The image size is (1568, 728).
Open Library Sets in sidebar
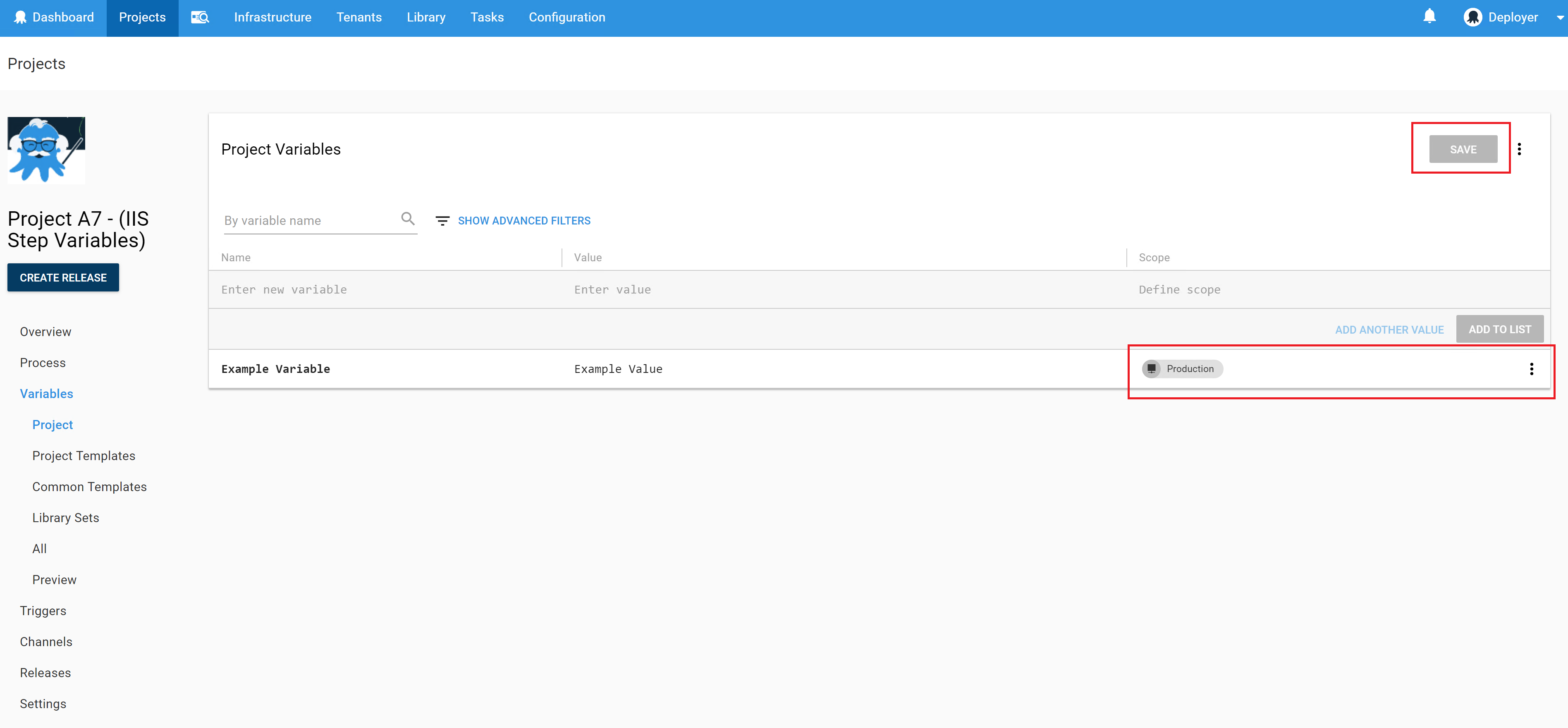tap(66, 518)
